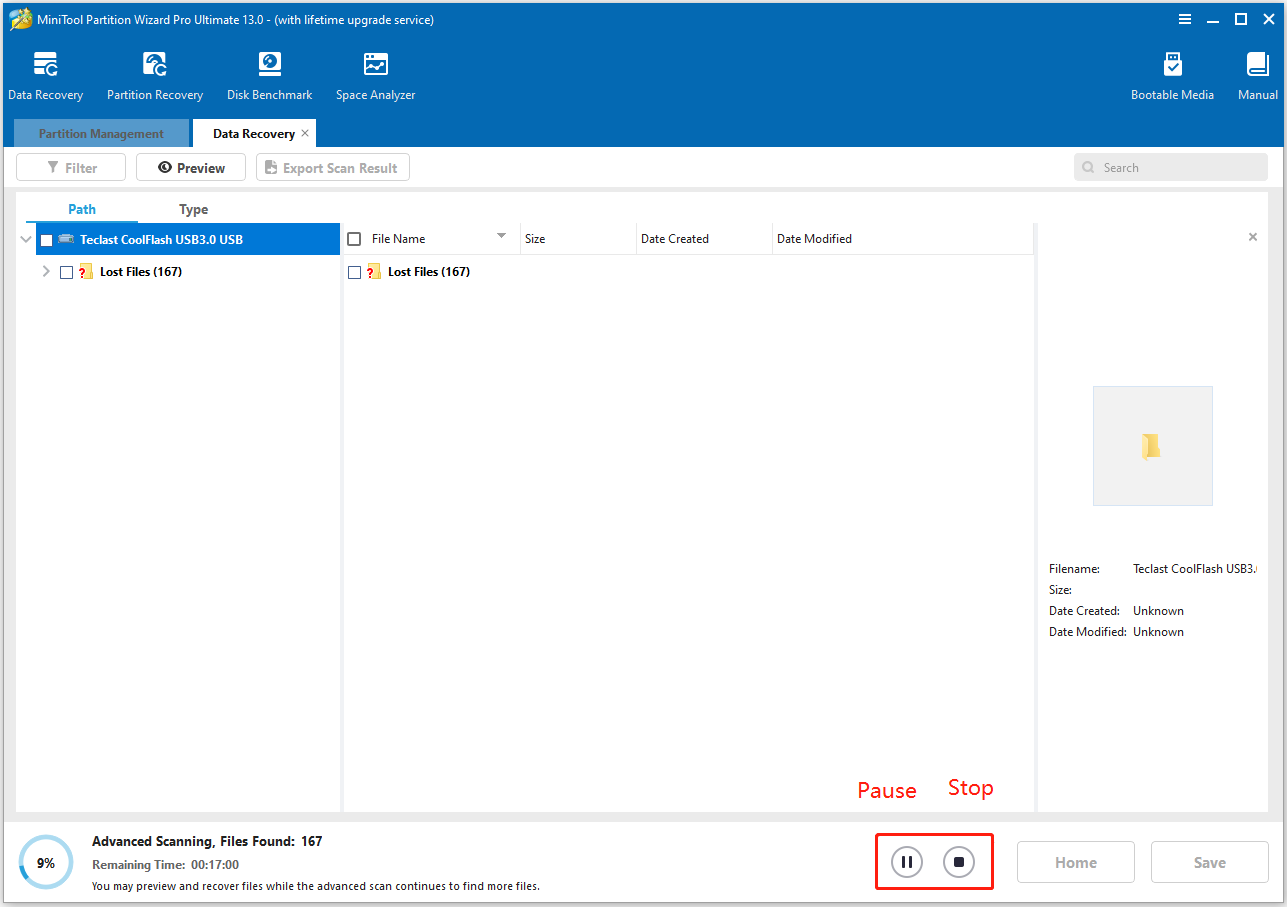Collapse the Teclast CoolFlash USB drive node
Viewport: 1287px width, 907px height.
(x=25, y=239)
